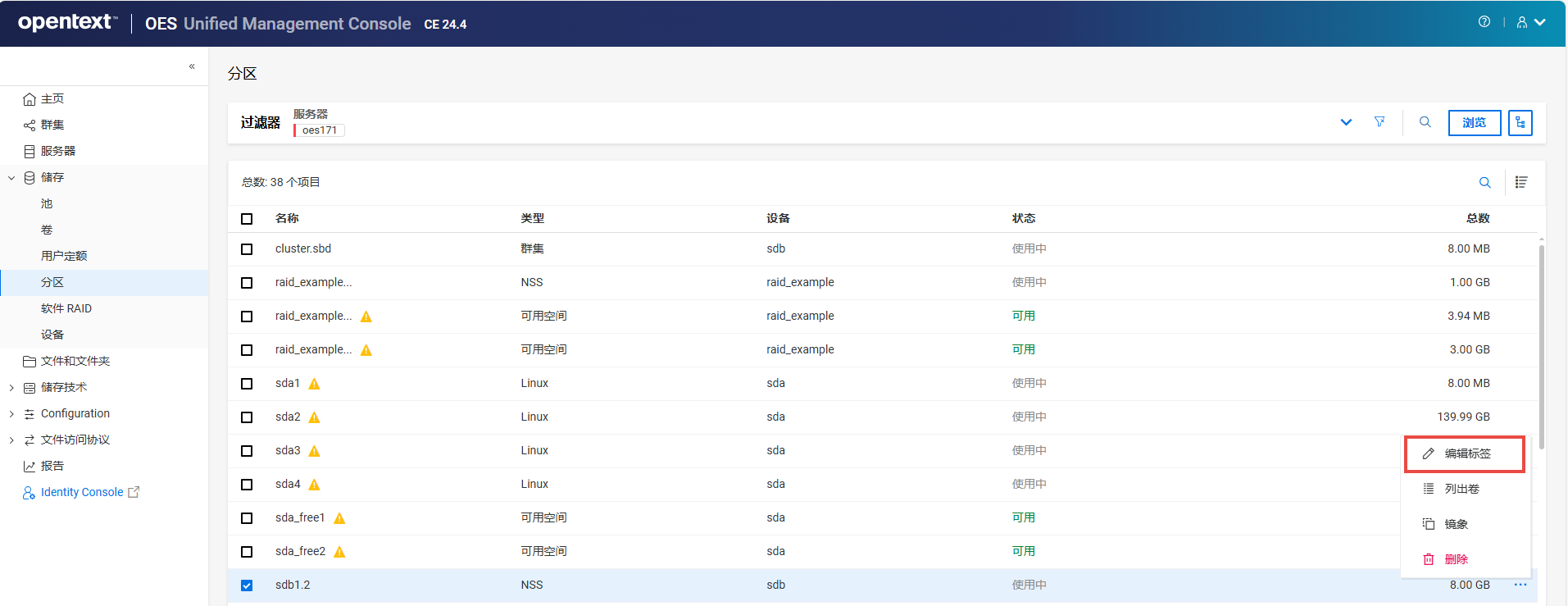This screenshot has height=606, width=1568.
Task: Click the 浏览 button
Action: tap(1474, 123)
